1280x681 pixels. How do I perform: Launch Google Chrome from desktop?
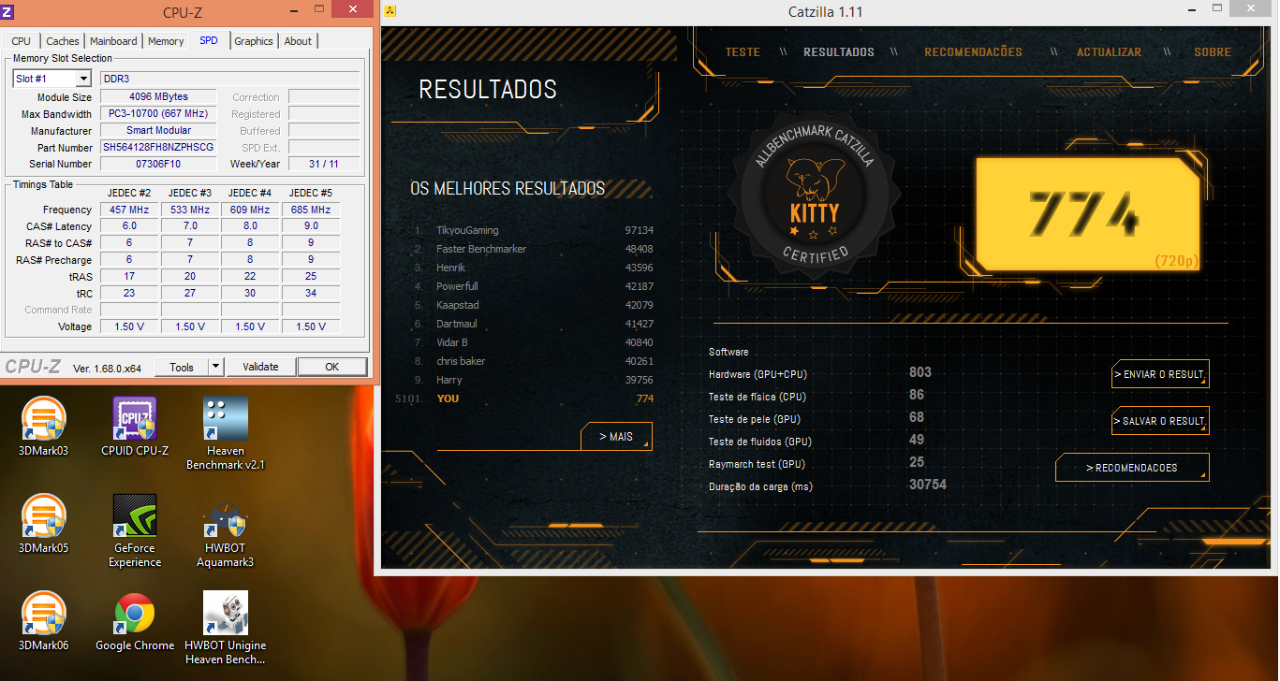point(135,621)
